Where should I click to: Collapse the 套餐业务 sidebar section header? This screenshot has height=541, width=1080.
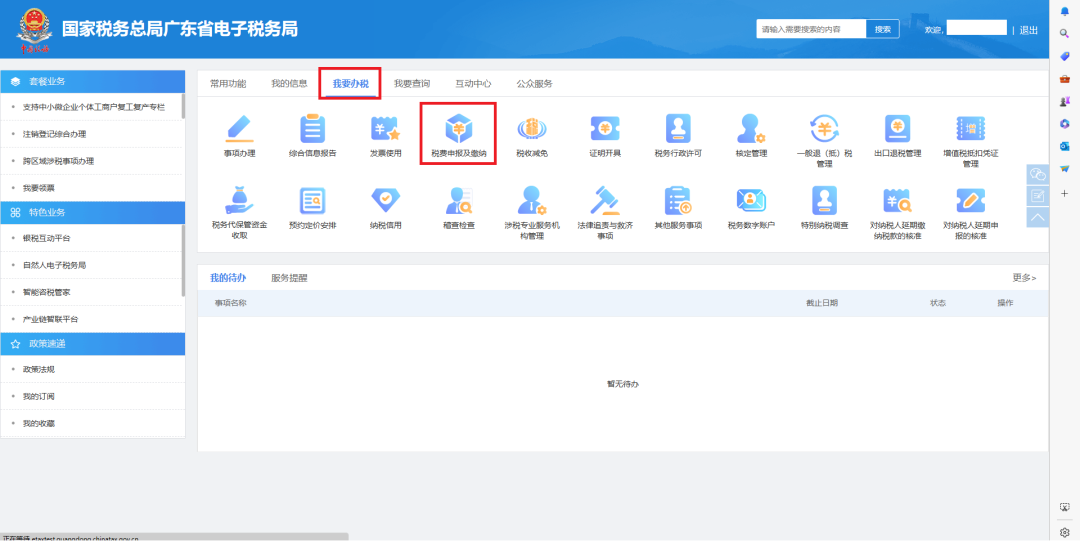point(92,81)
